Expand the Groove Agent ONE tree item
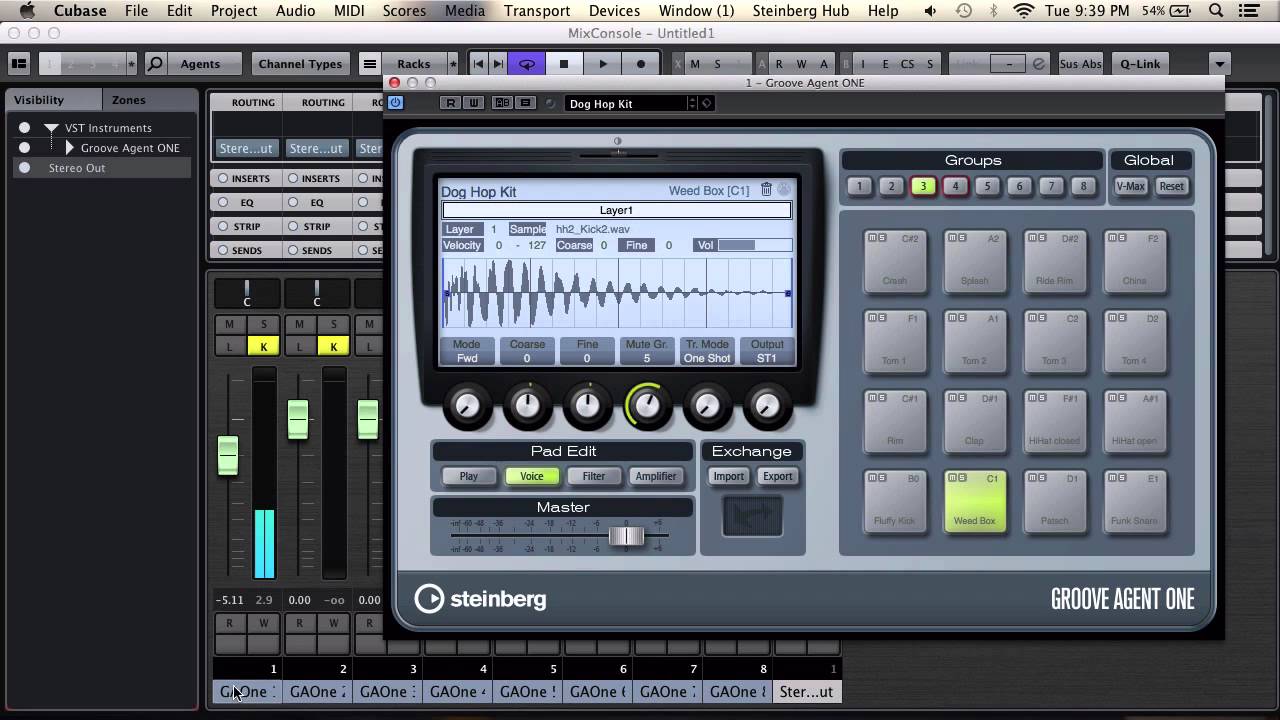The width and height of the screenshot is (1280, 720). [x=70, y=148]
